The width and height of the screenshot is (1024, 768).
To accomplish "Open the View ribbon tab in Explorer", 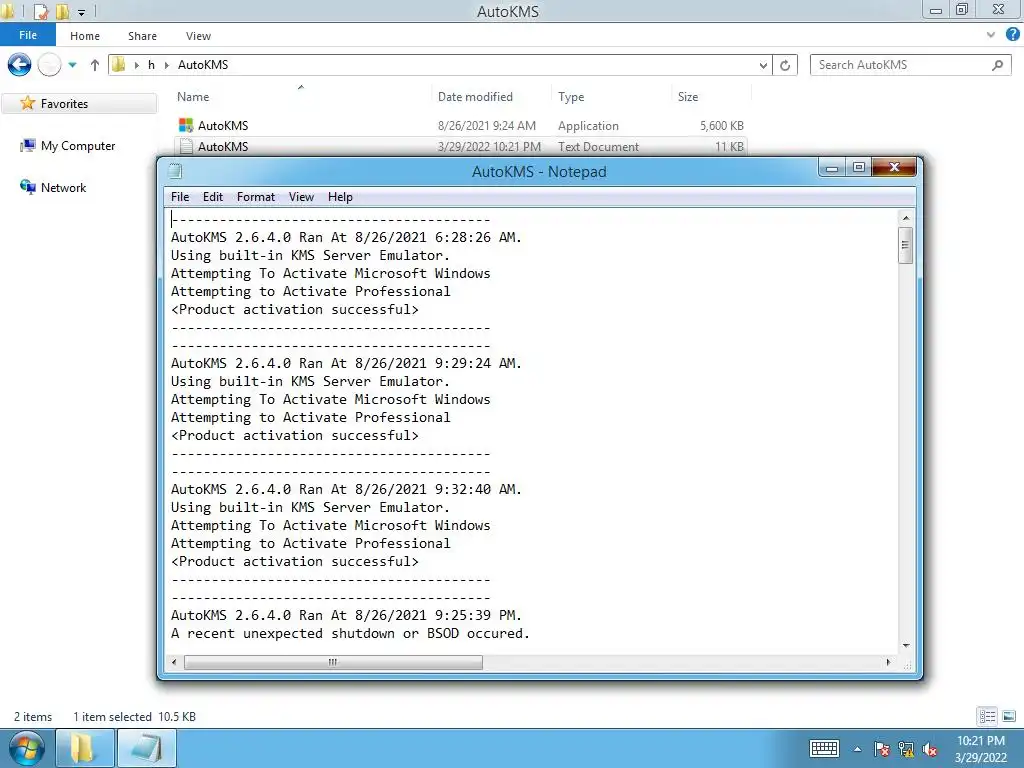I will tap(198, 36).
